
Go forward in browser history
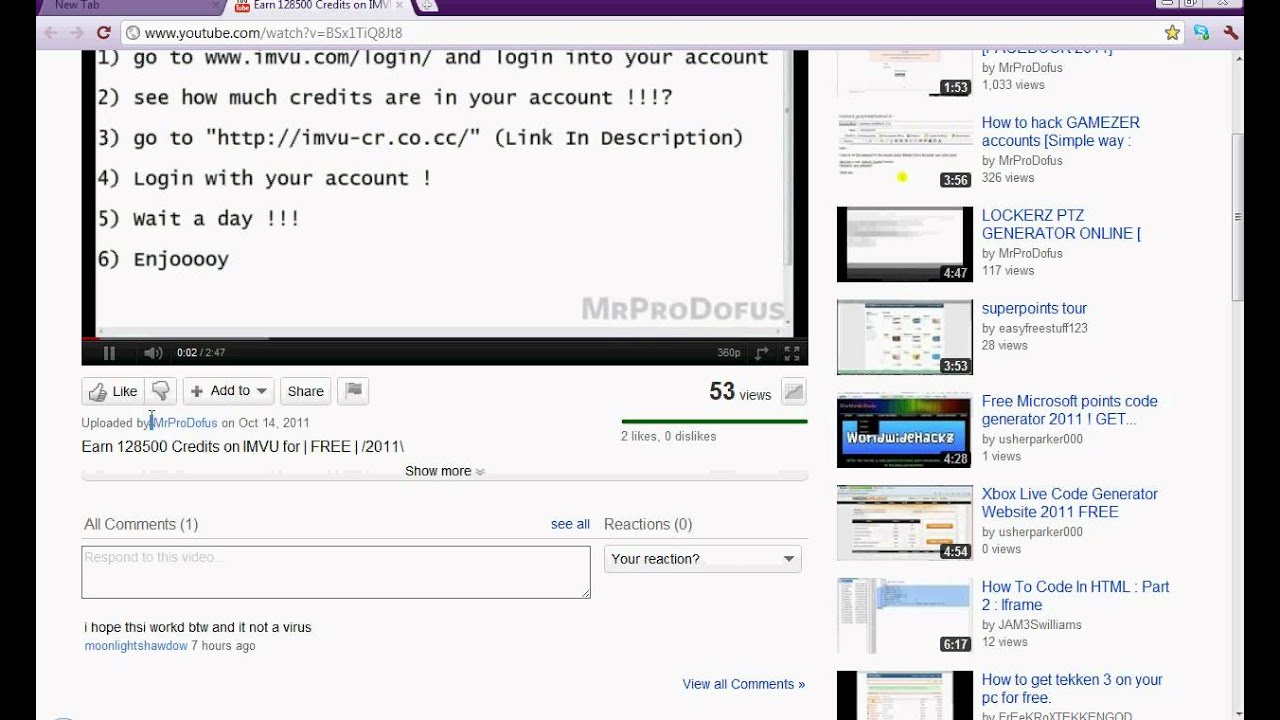[x=77, y=32]
